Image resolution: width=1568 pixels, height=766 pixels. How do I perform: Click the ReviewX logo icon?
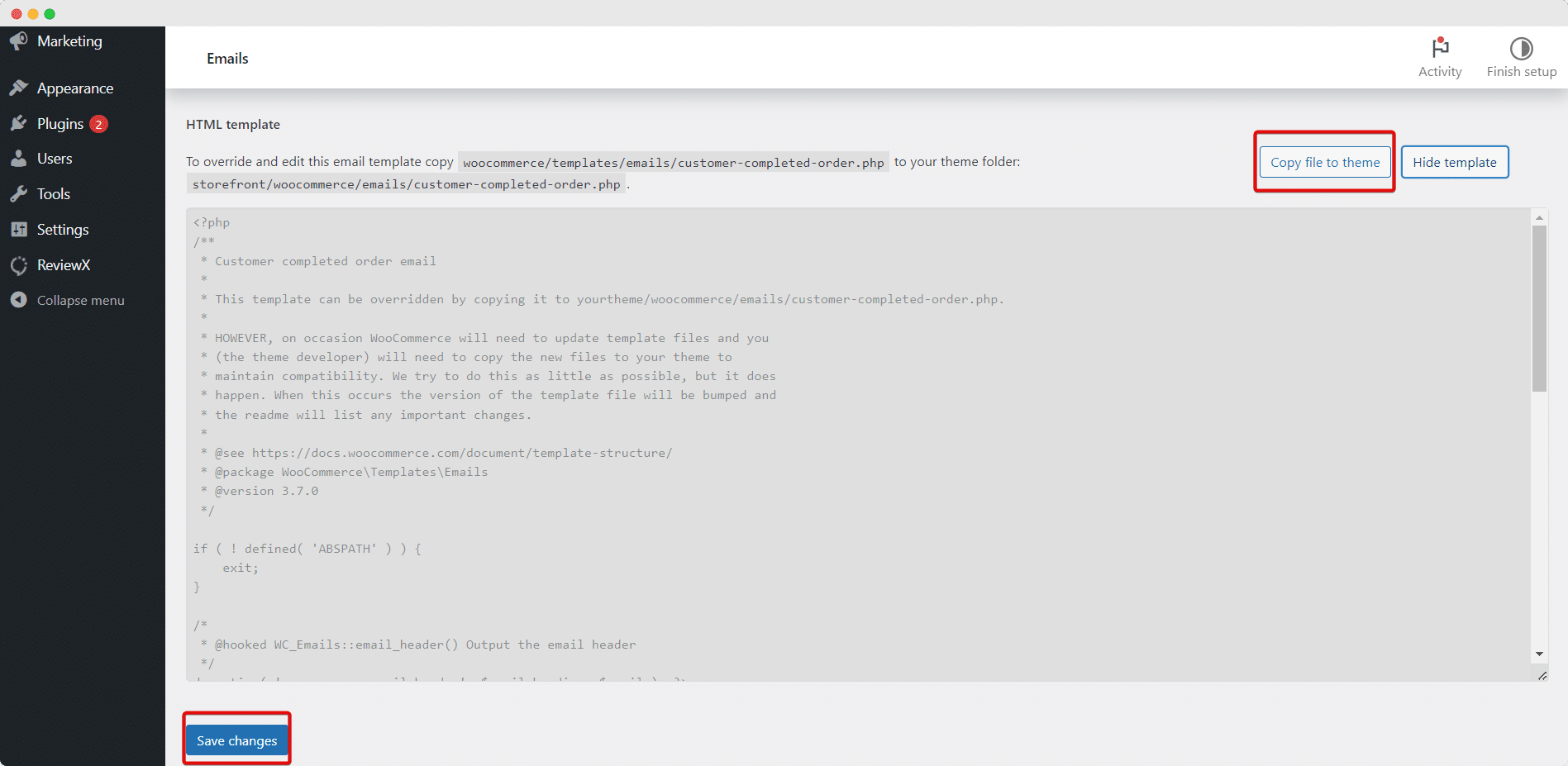pyautogui.click(x=19, y=265)
